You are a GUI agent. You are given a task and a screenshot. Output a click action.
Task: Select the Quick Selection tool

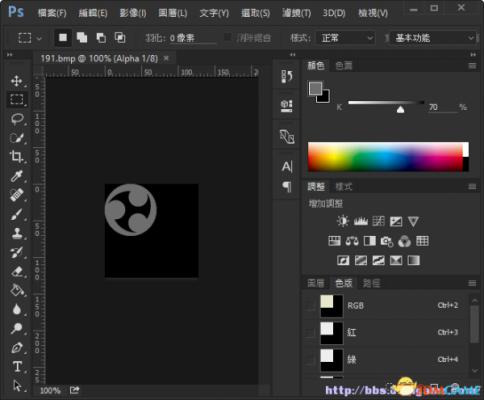[x=17, y=138]
